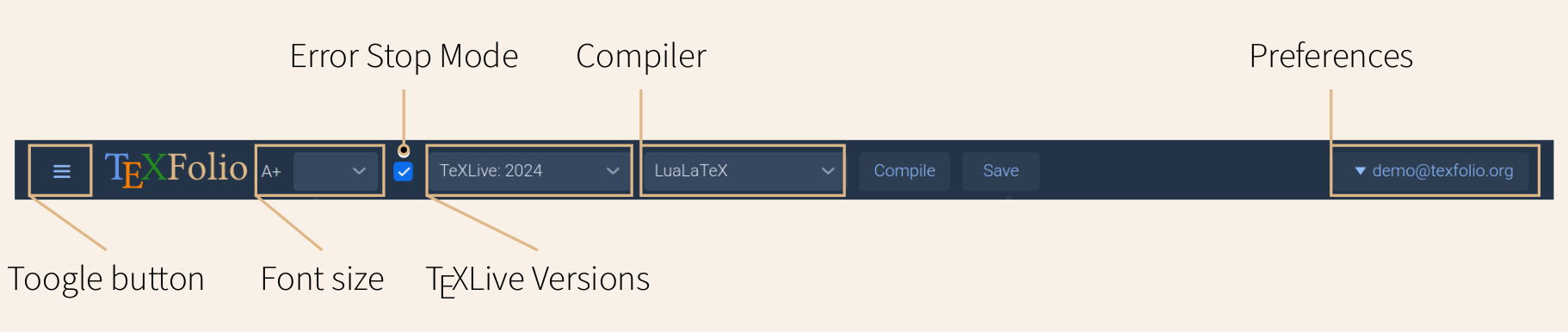The image size is (1568, 332).
Task: Click the Compiler annotation label
Action: 641,57
